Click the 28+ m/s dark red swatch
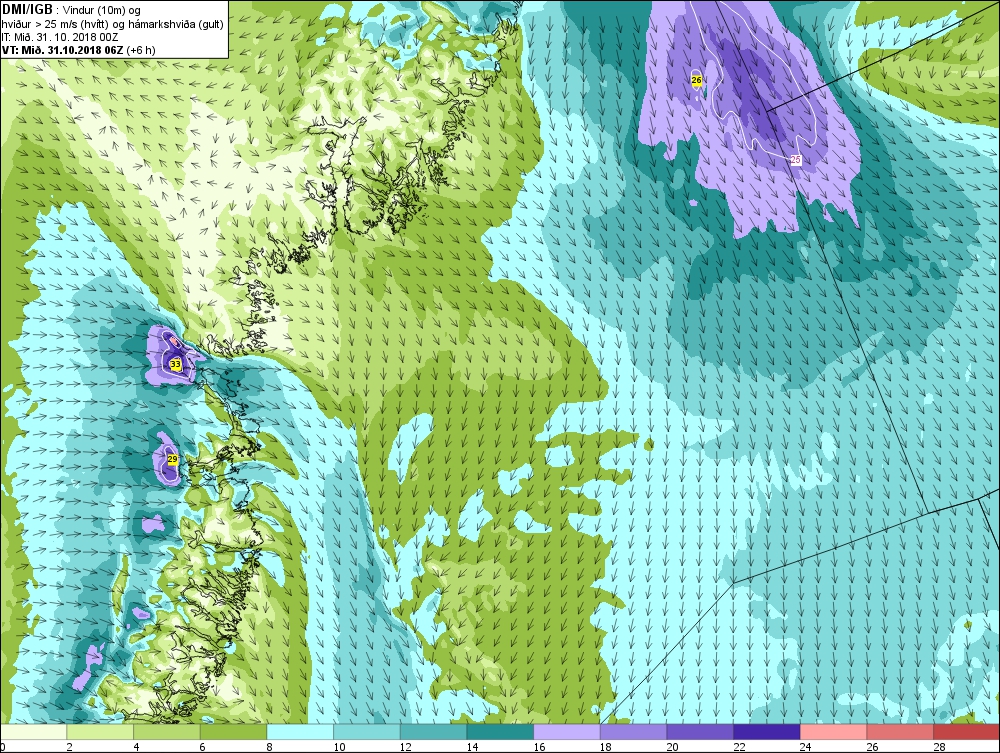This screenshot has width=1000, height=753. [966, 732]
